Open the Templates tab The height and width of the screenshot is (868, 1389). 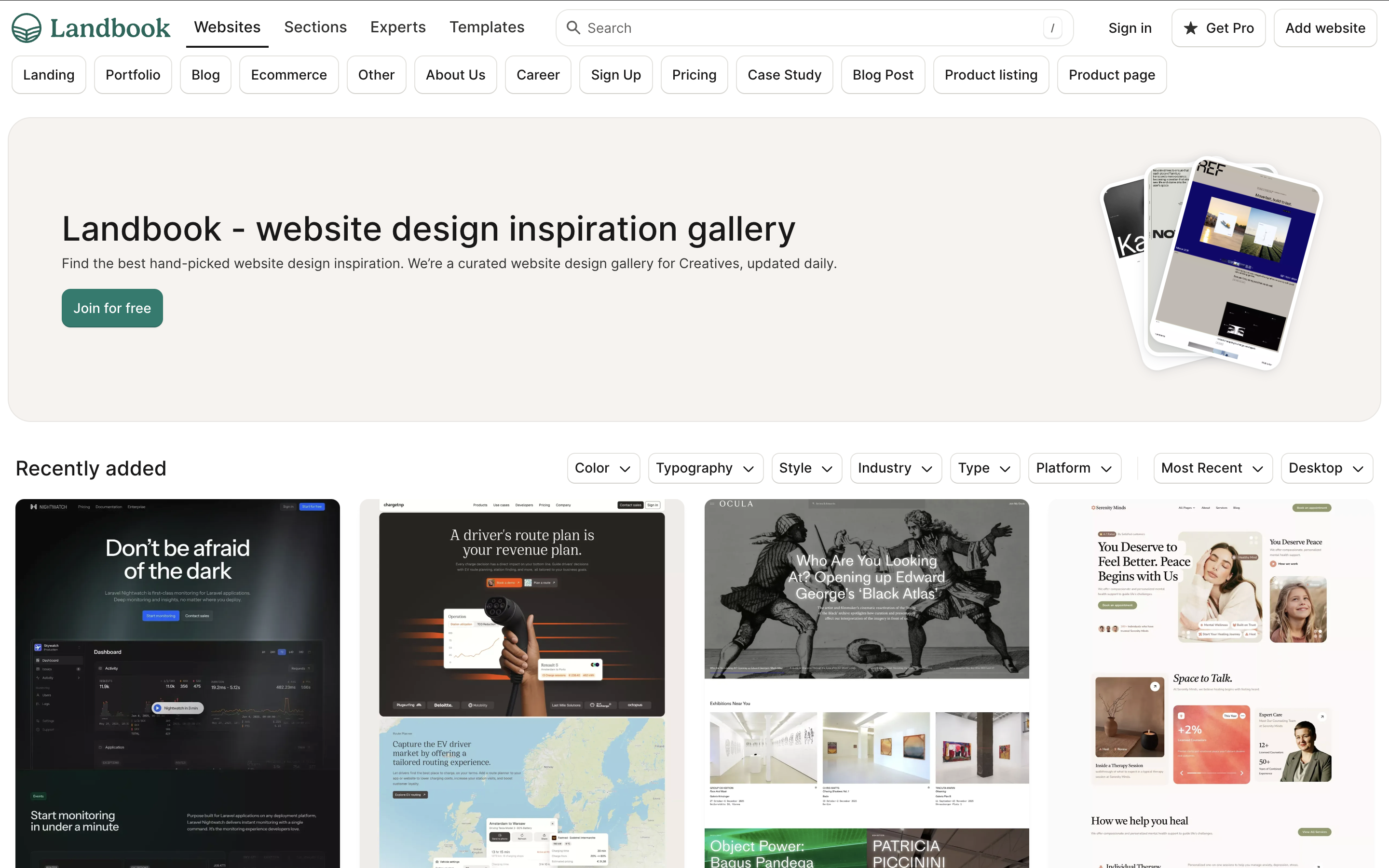tap(487, 27)
